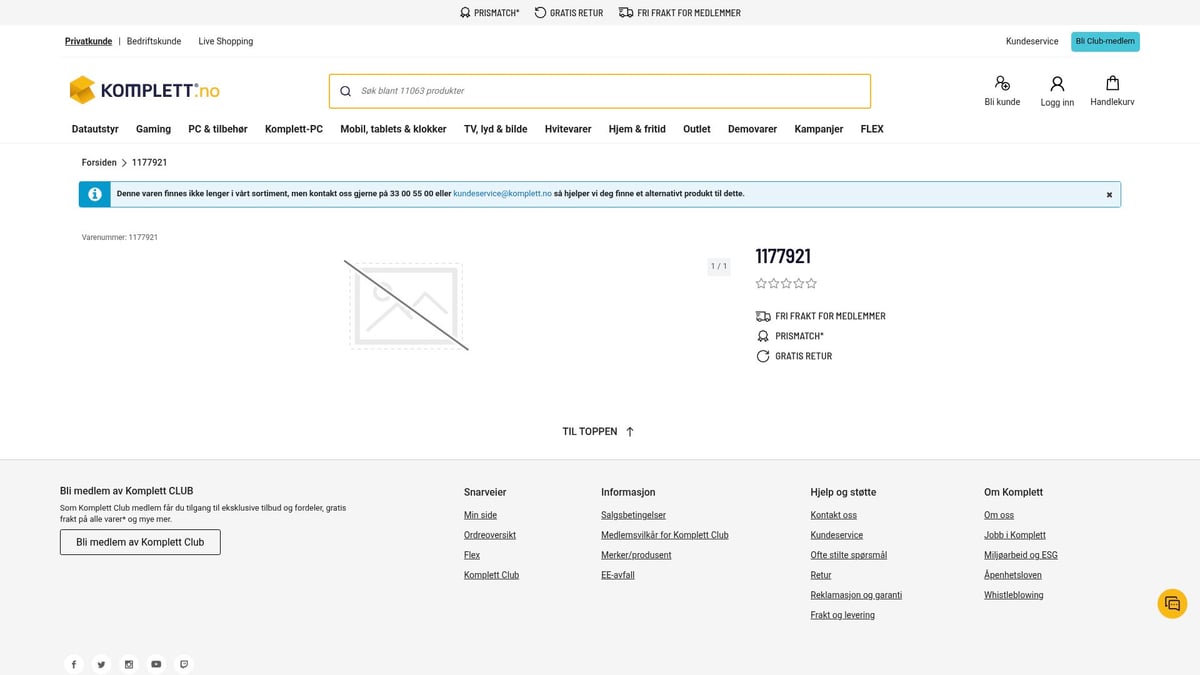1200x675 pixels.
Task: Open the Gaming menu category
Action: tap(153, 129)
